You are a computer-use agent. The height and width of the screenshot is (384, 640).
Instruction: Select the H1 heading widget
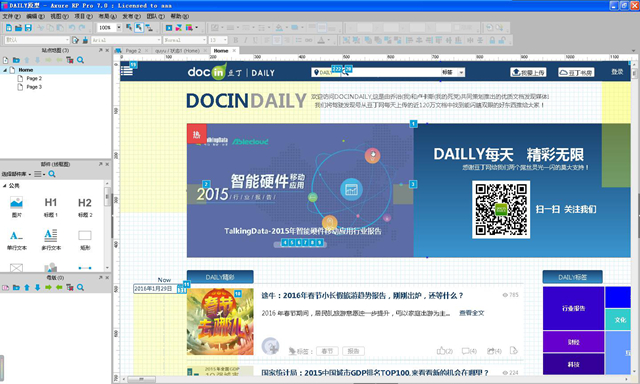[51, 207]
